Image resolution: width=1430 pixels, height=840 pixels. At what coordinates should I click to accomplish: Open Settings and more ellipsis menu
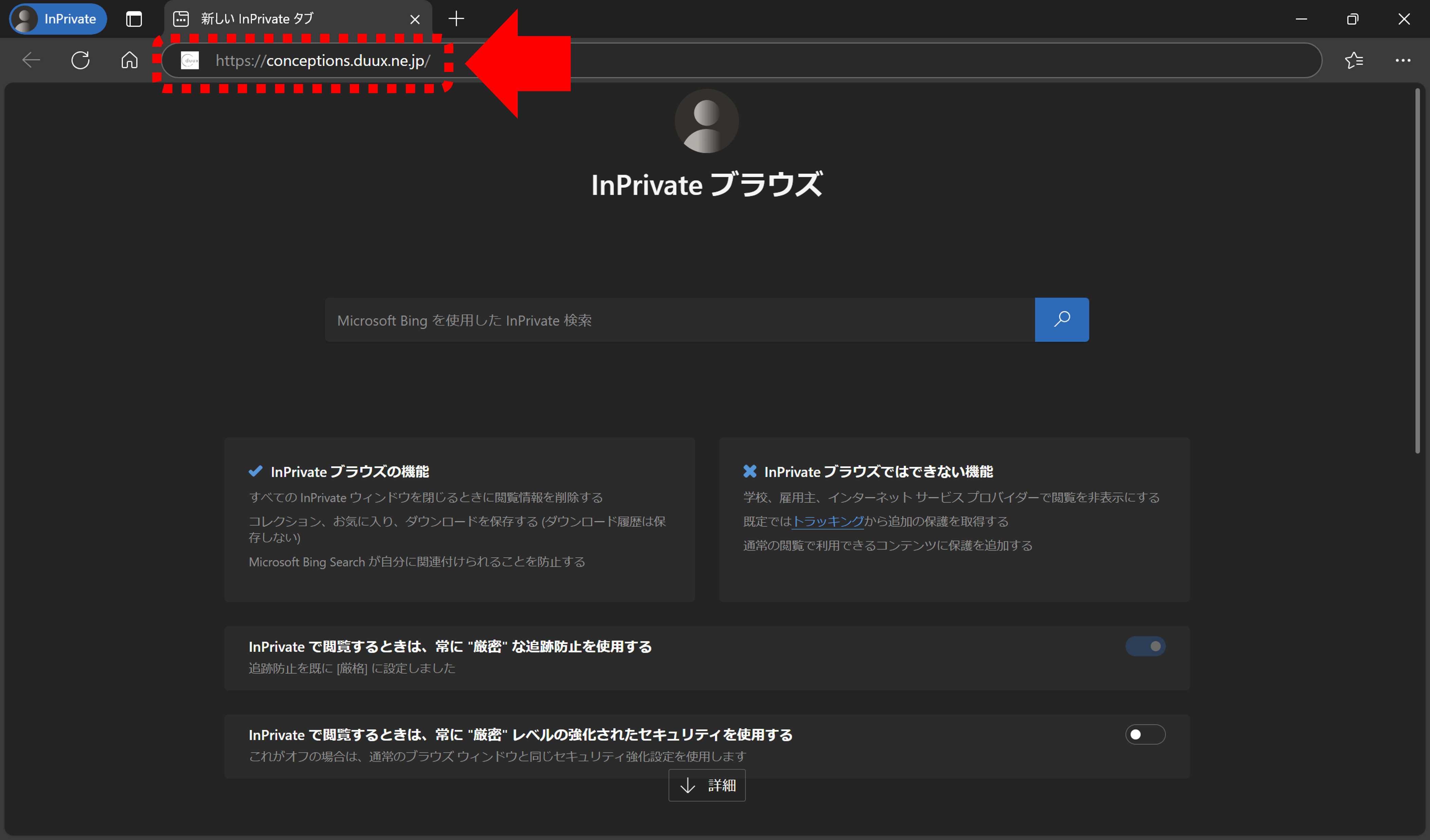(1402, 60)
